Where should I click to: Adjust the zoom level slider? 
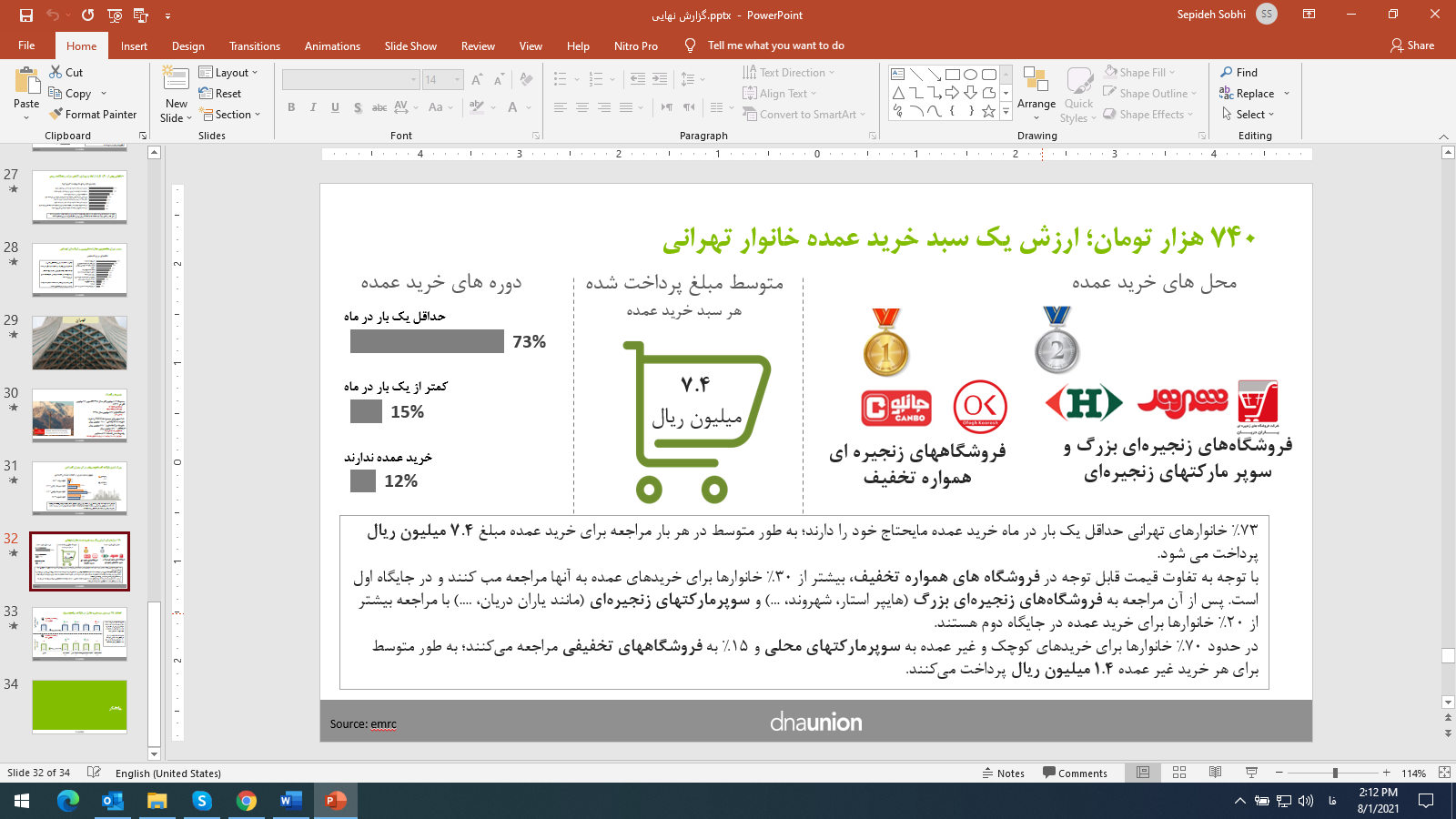pos(1335,773)
